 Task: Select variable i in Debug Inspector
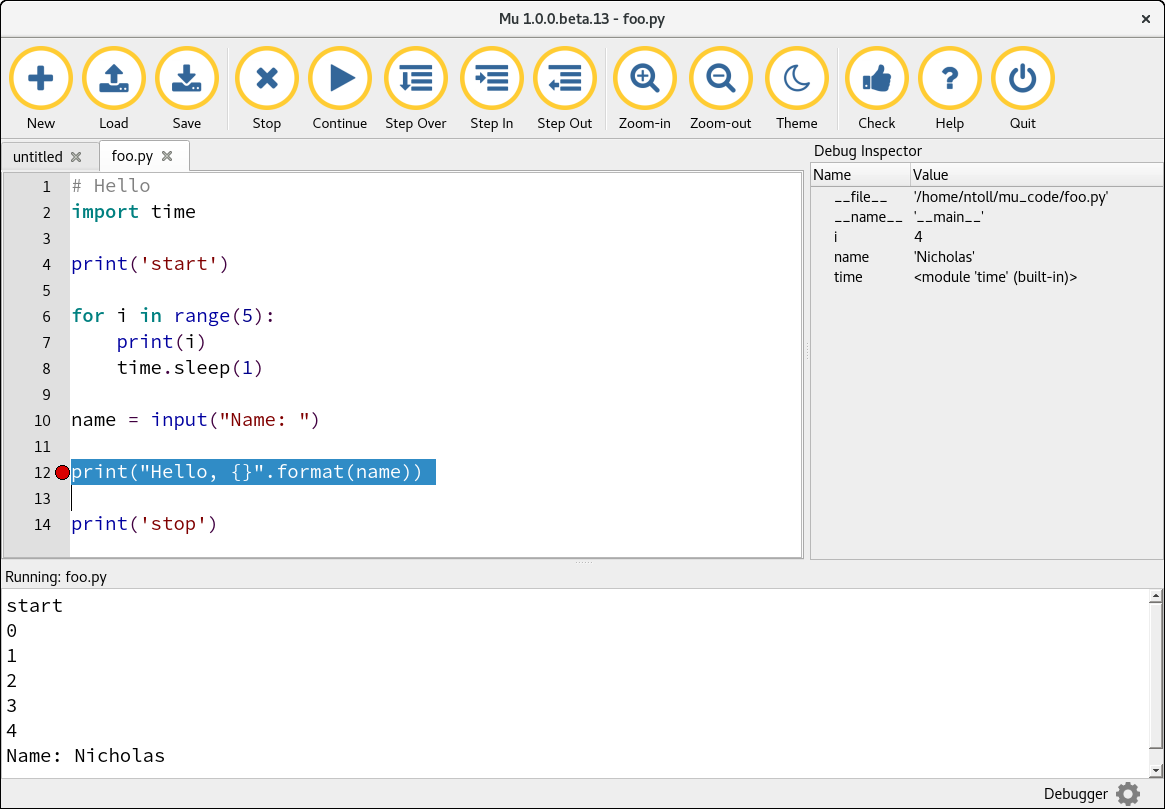pyautogui.click(x=987, y=237)
